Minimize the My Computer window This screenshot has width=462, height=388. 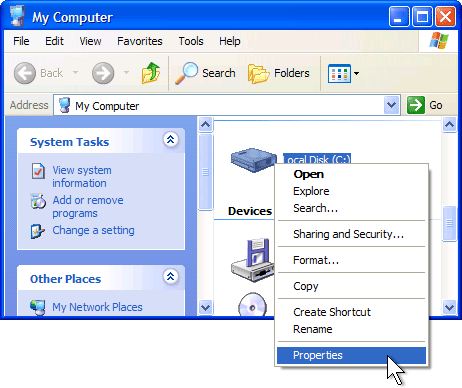coord(399,16)
